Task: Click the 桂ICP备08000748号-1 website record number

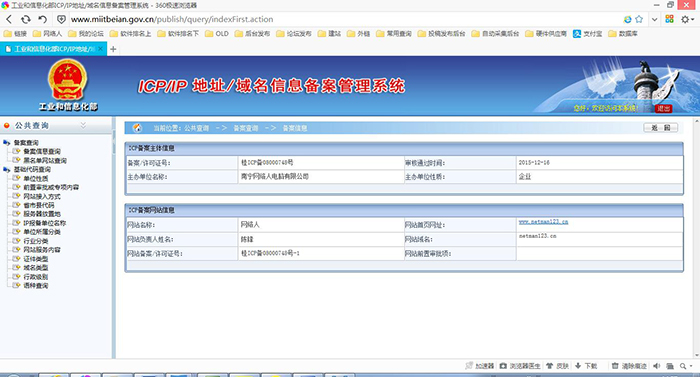Action: coord(270,253)
